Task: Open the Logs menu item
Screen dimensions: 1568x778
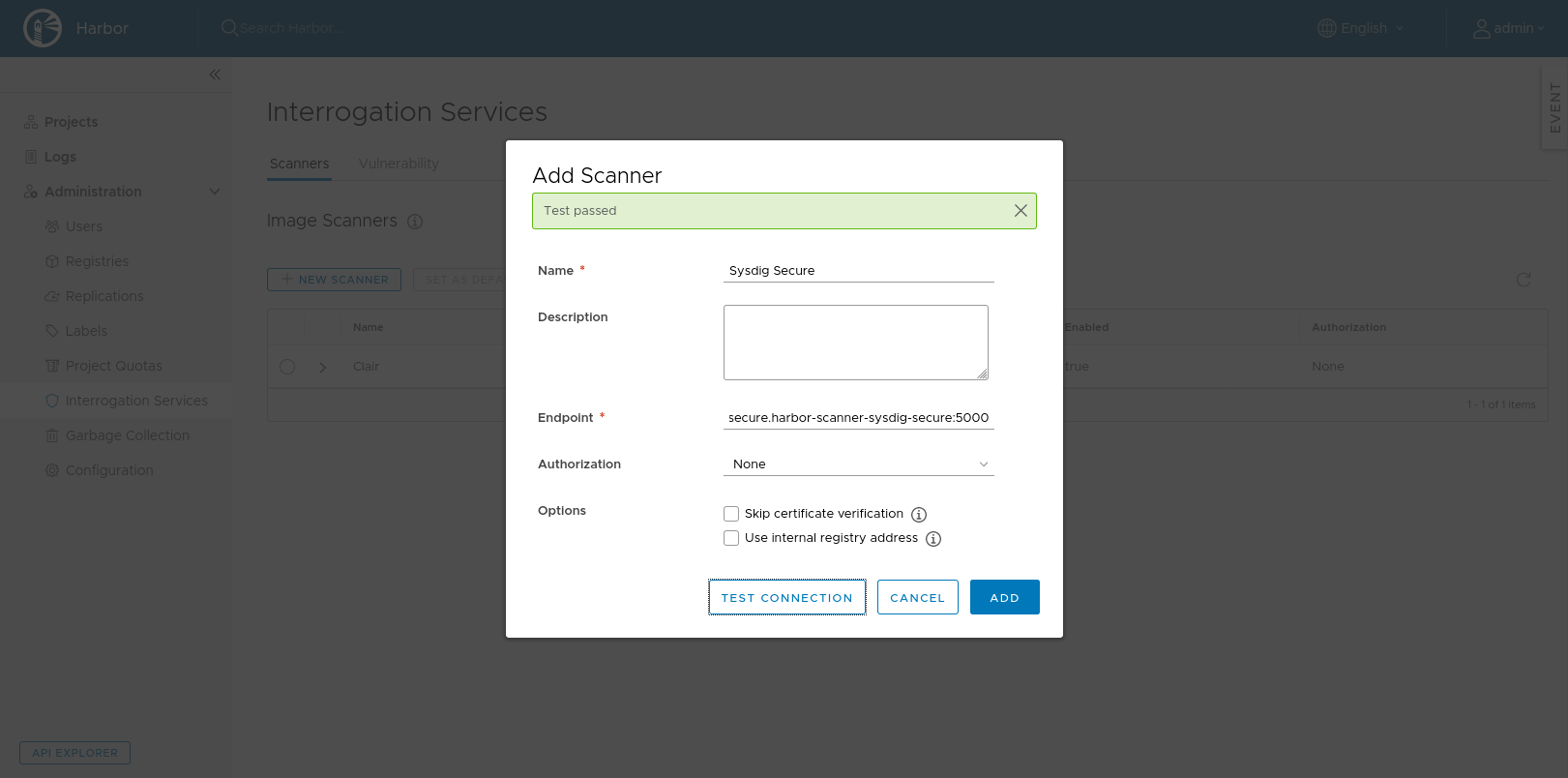Action: pyautogui.click(x=60, y=157)
